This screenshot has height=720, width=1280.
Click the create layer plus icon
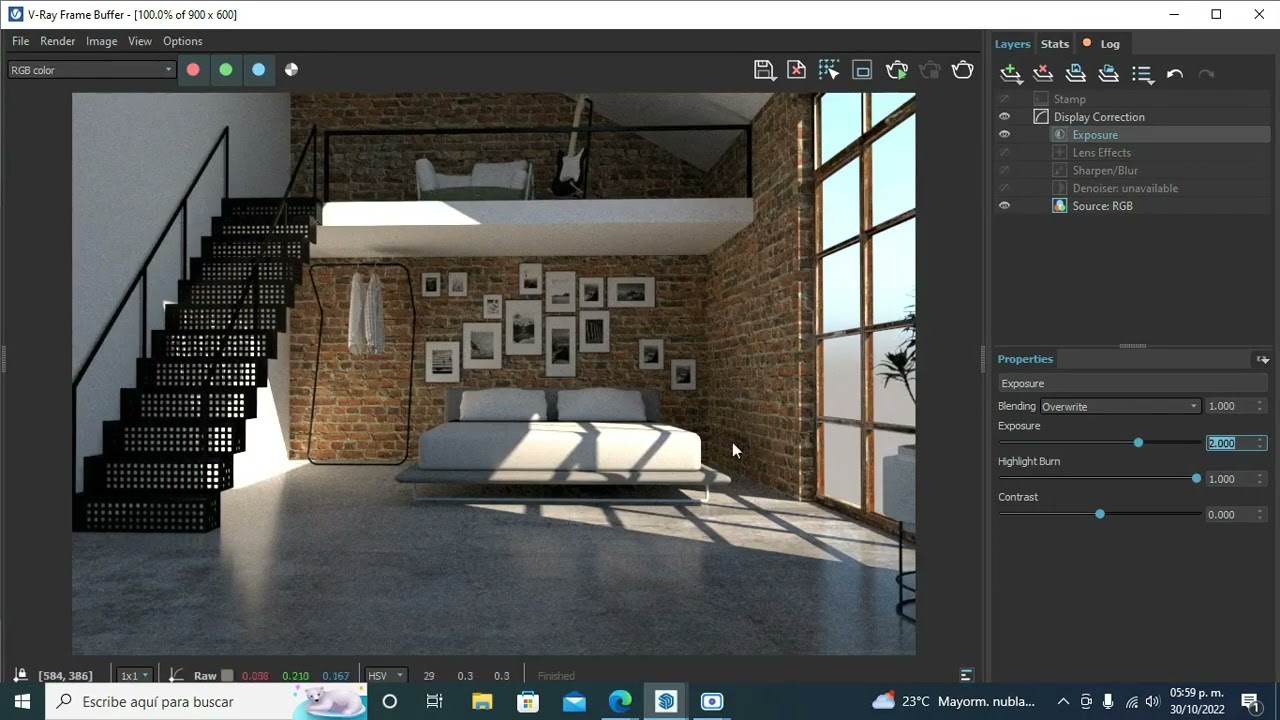1011,74
